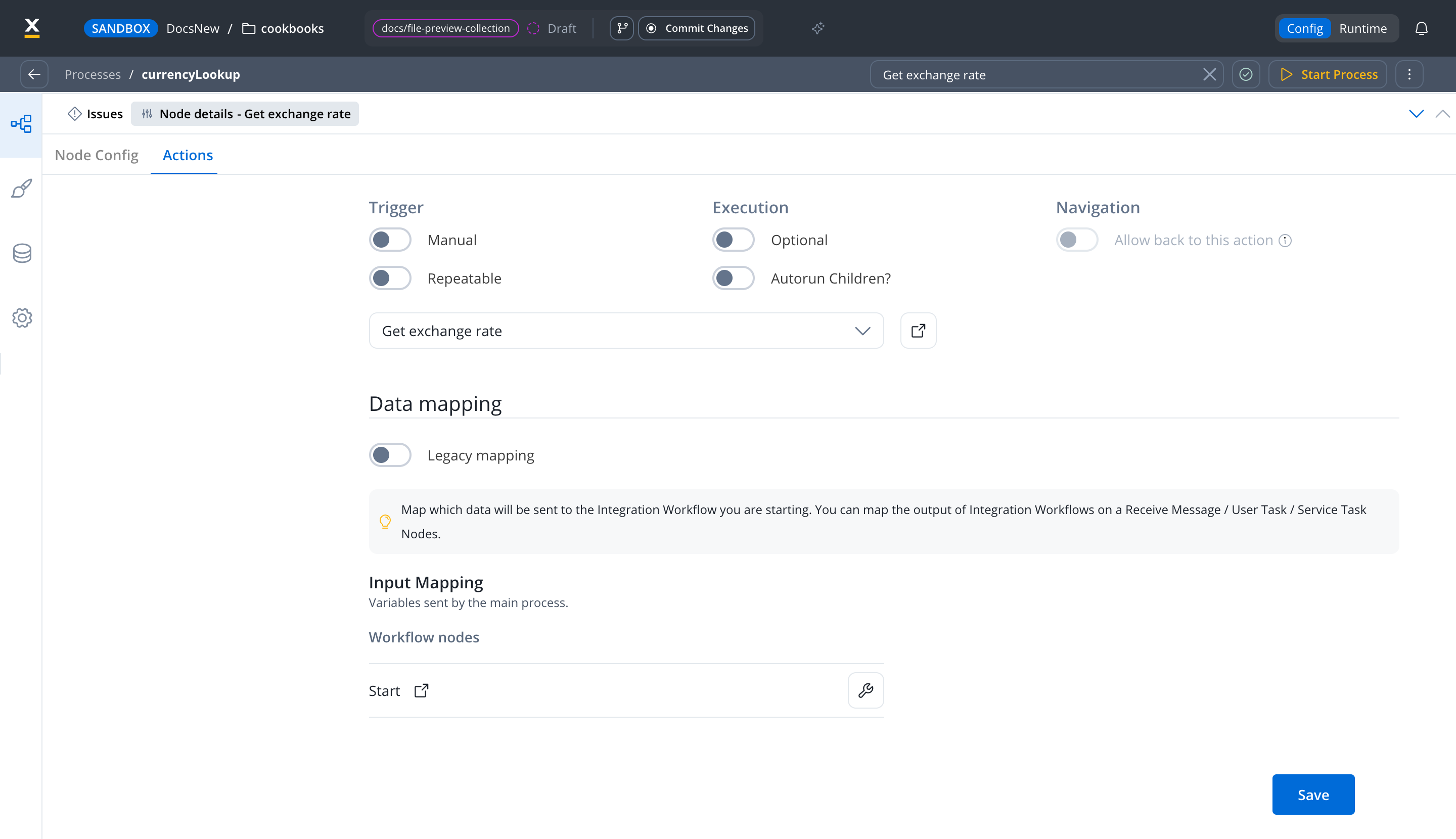Switch to Runtime mode
The width and height of the screenshot is (1456, 839).
(1362, 28)
